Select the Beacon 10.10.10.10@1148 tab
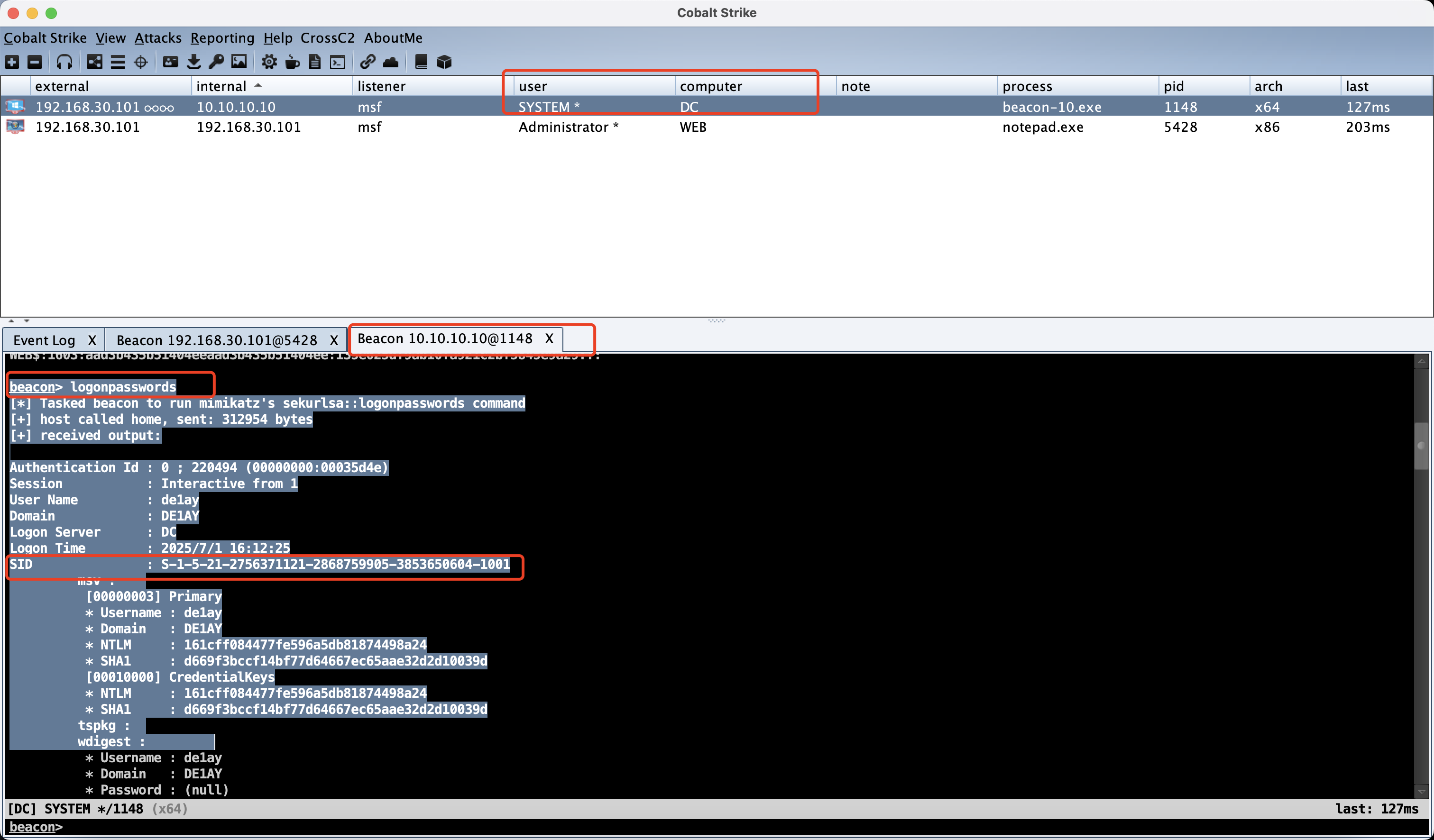 445,338
